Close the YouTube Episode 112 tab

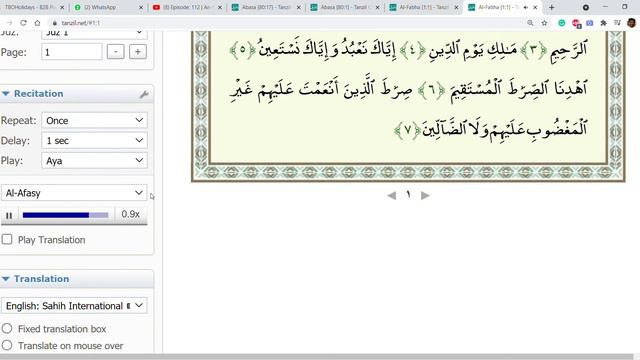point(220,7)
